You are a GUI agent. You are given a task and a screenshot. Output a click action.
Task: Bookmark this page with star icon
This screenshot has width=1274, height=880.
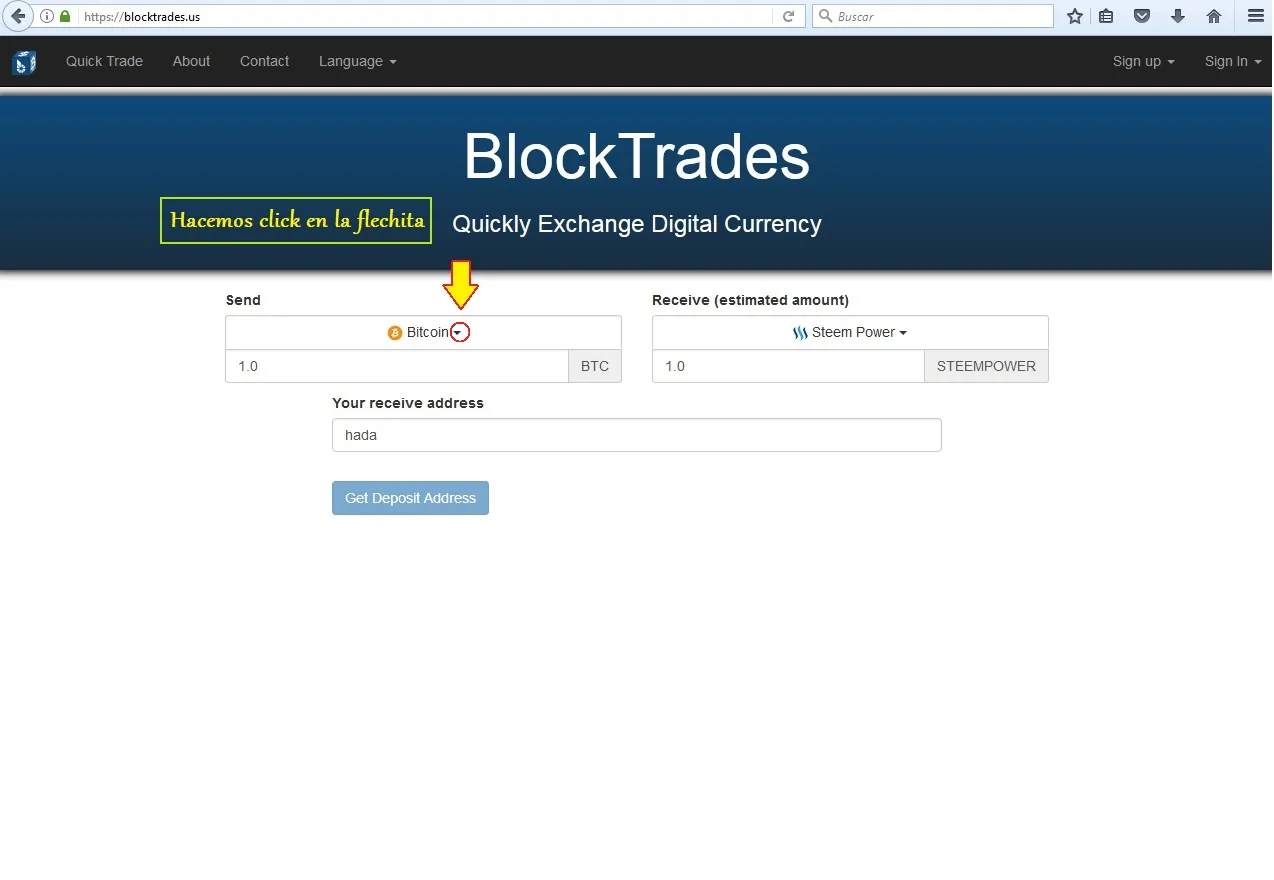click(1075, 16)
